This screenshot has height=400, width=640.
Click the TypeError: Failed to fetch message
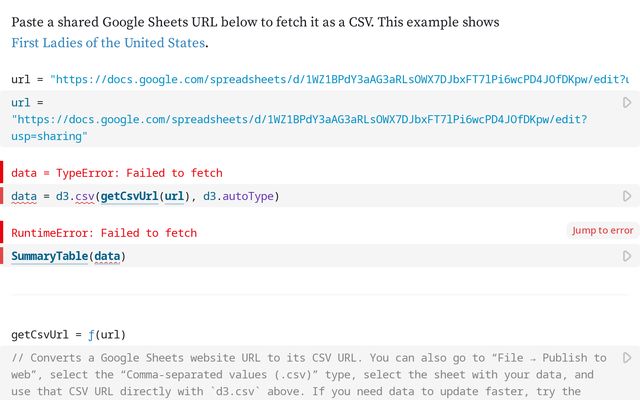pos(139,173)
